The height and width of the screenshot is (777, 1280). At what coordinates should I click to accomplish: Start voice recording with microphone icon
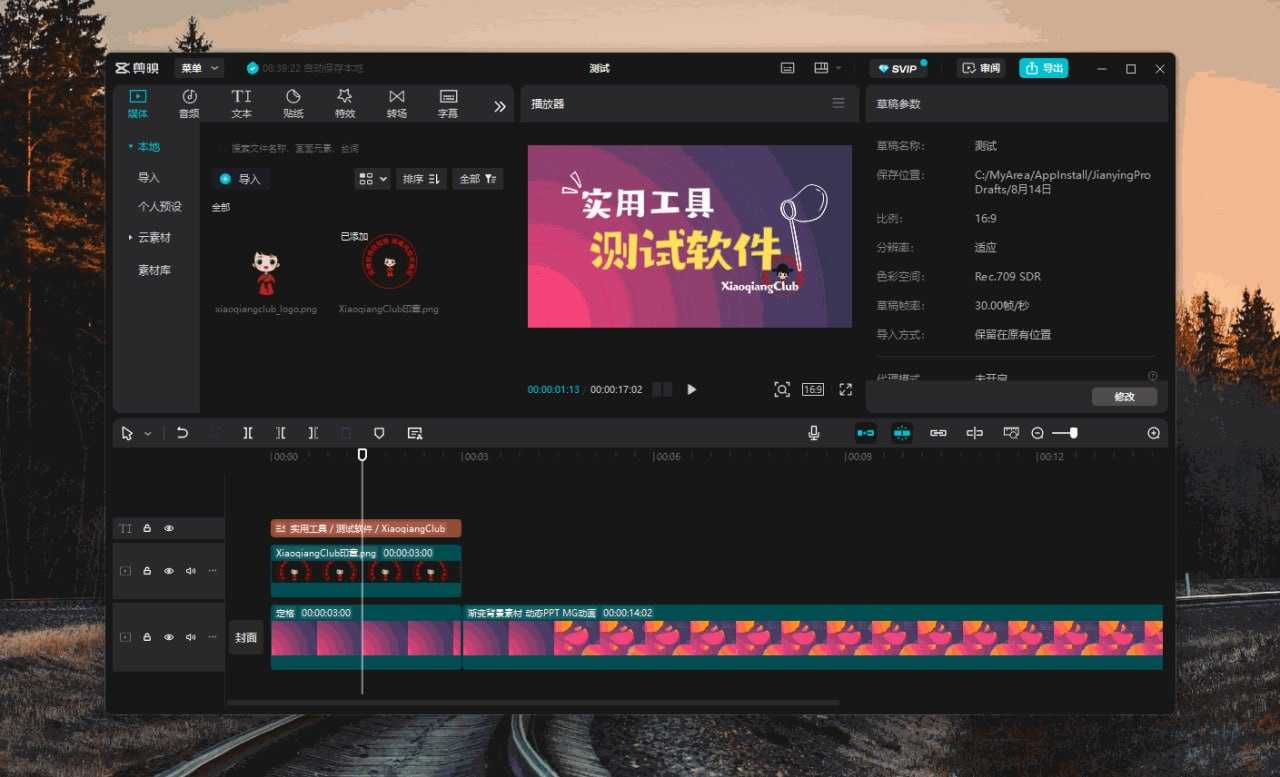[x=814, y=433]
